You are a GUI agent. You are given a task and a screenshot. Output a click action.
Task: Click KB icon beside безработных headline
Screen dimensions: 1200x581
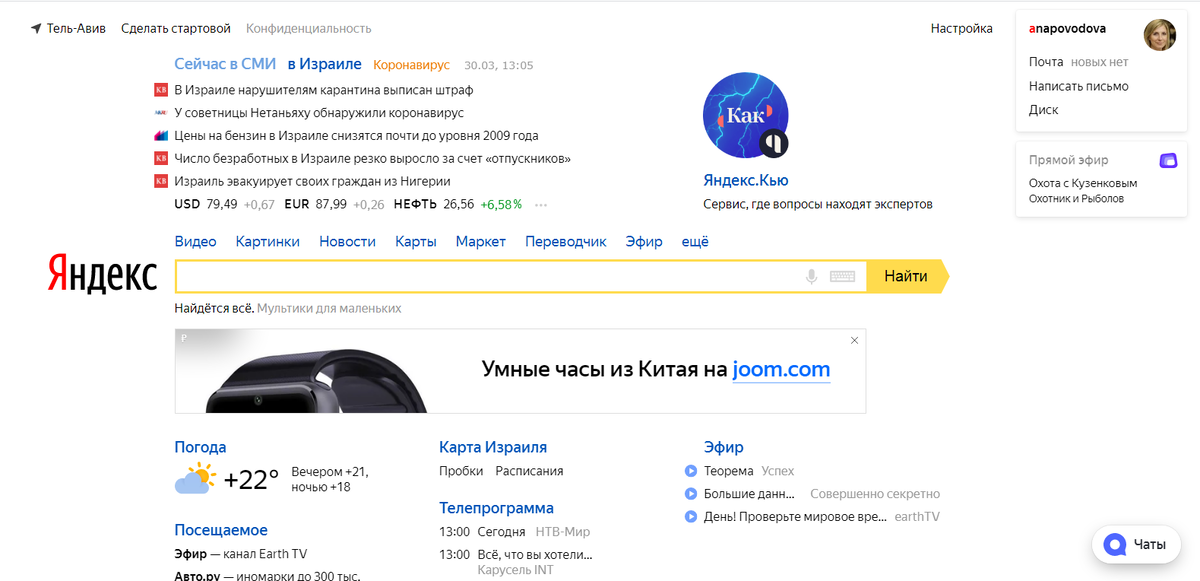click(x=160, y=158)
